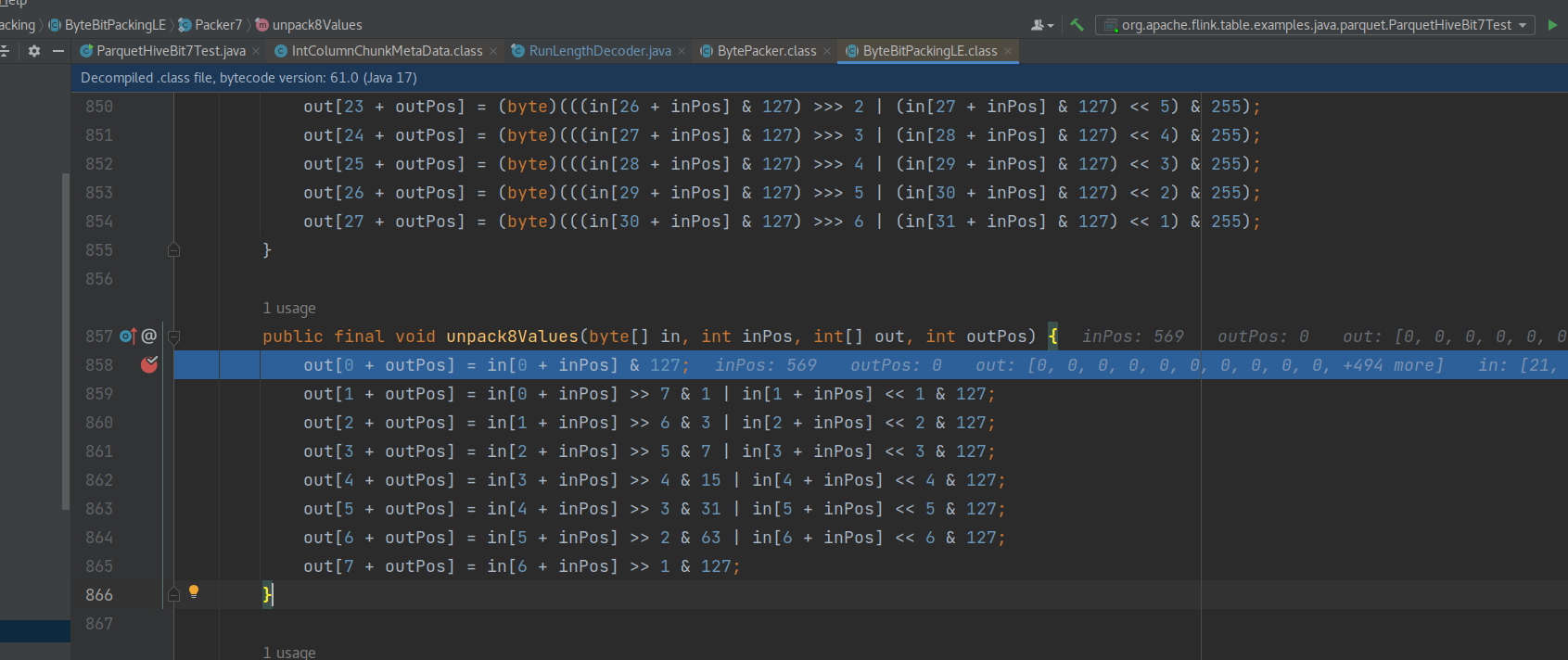The height and width of the screenshot is (660, 1568).
Task: Click ByteBitPackingLE breadcrumb in navigation bar
Action: click(x=115, y=25)
